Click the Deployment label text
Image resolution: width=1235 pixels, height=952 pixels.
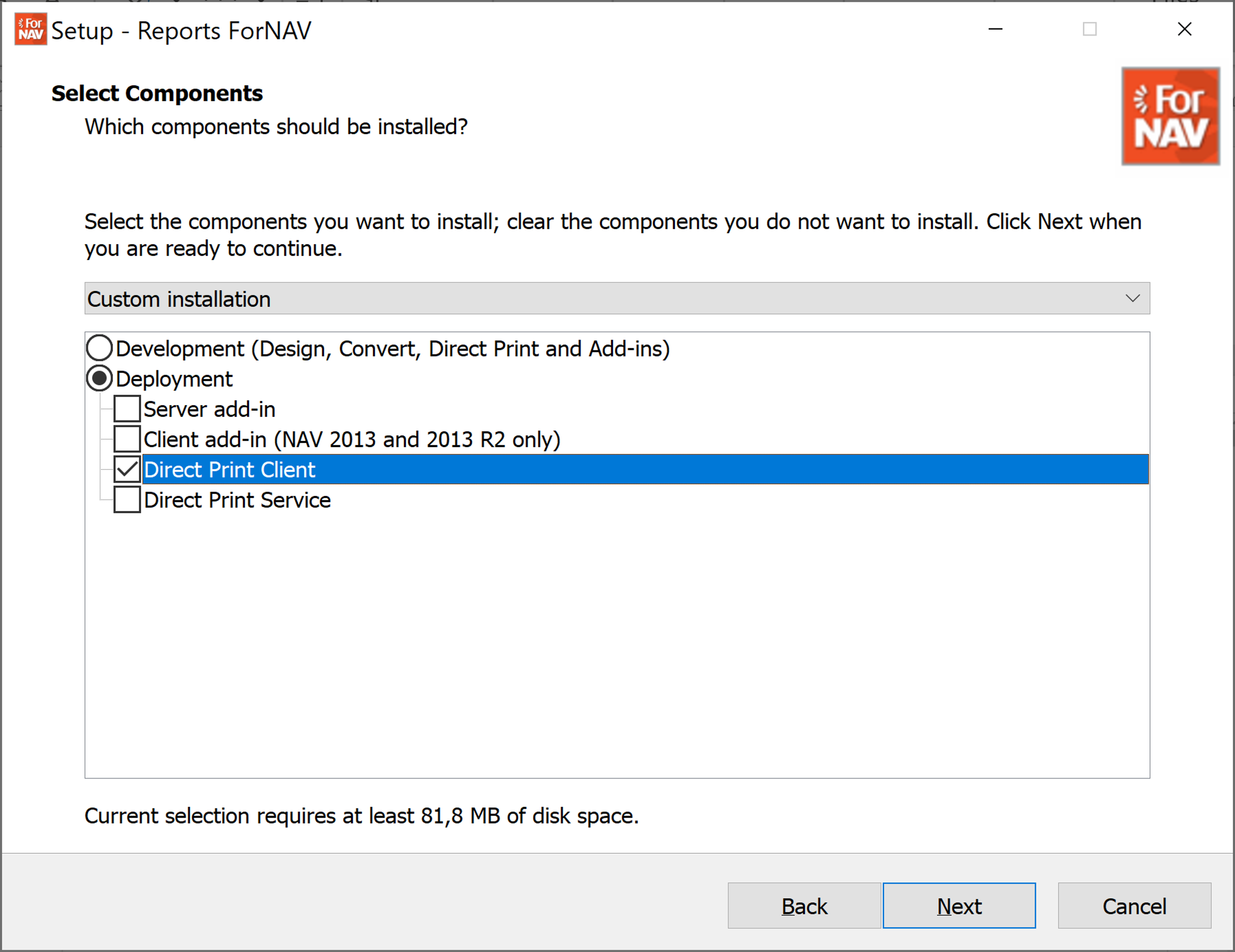tap(174, 379)
